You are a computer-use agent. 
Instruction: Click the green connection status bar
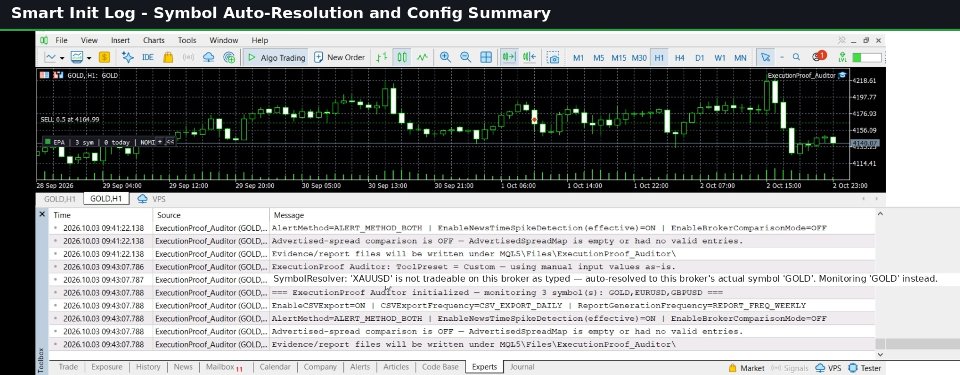[x=866, y=57]
